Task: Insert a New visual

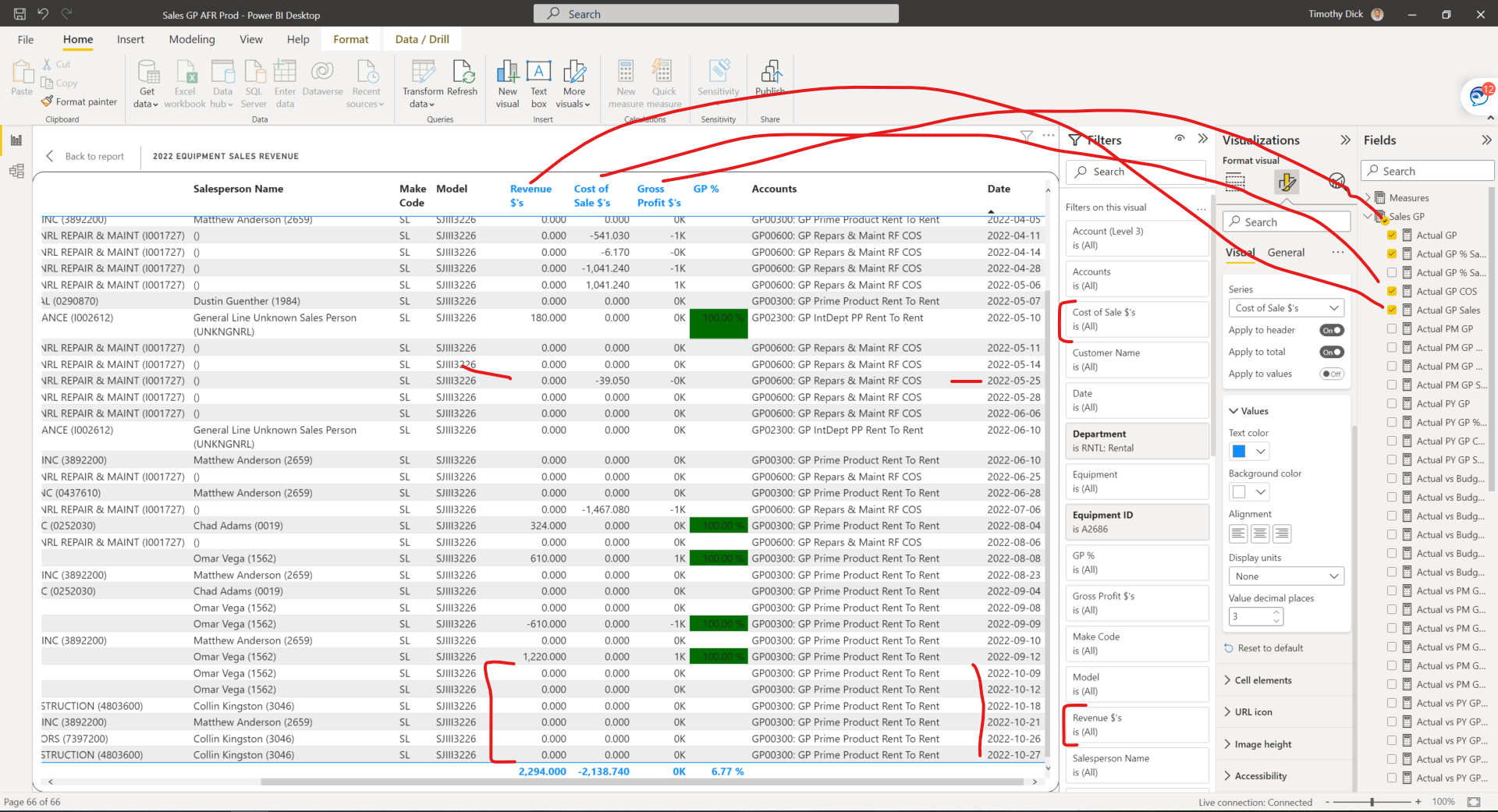Action: click(x=507, y=83)
